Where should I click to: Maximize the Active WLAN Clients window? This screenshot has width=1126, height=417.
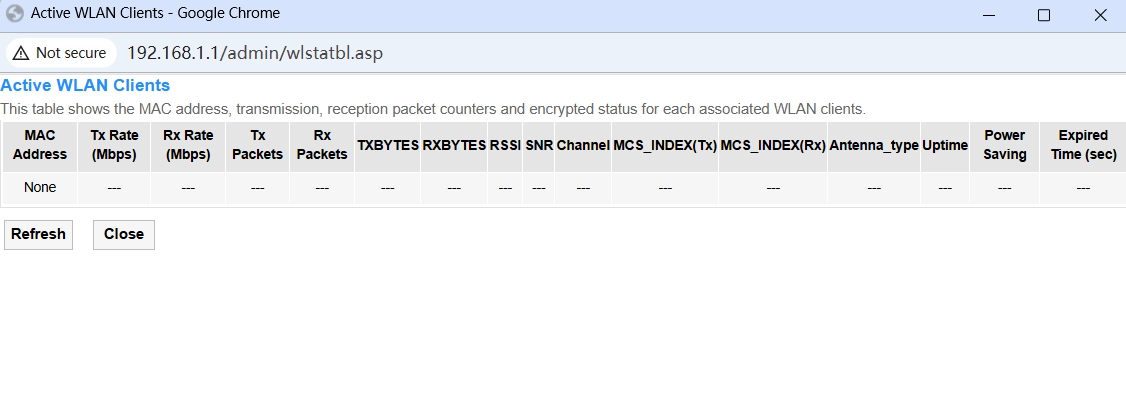click(x=1044, y=15)
